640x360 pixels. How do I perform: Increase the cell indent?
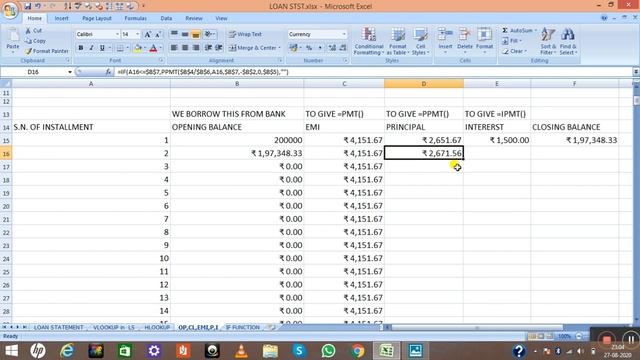tap(219, 48)
